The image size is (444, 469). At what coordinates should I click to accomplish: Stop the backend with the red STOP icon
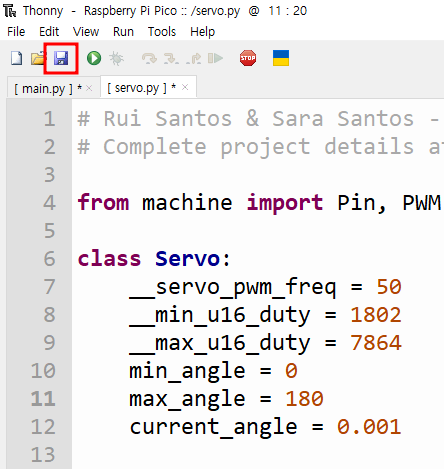(248, 58)
